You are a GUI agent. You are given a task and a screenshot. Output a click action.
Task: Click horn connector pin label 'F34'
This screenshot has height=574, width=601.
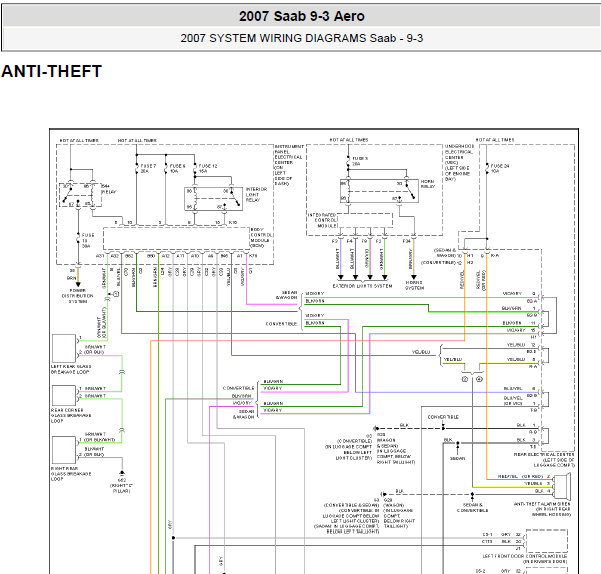[x=407, y=241]
